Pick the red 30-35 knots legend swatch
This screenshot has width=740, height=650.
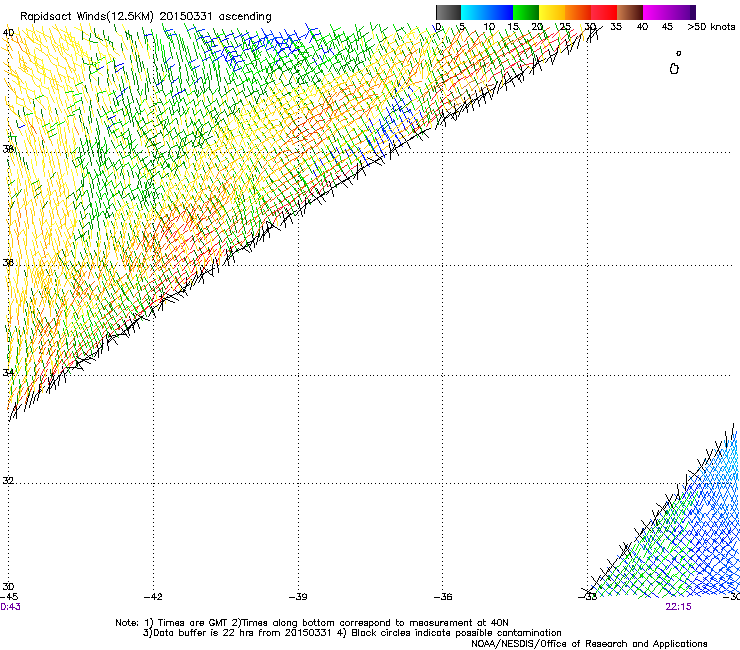point(604,12)
